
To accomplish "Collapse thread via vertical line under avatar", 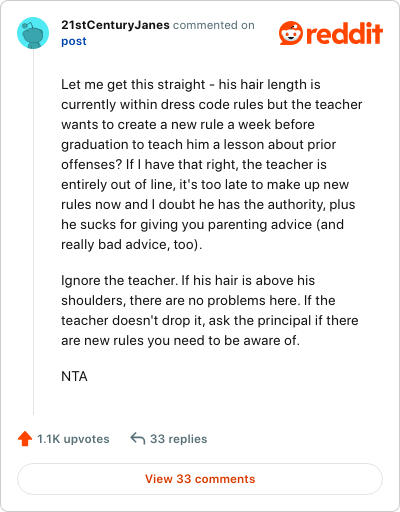I will click(33, 232).
